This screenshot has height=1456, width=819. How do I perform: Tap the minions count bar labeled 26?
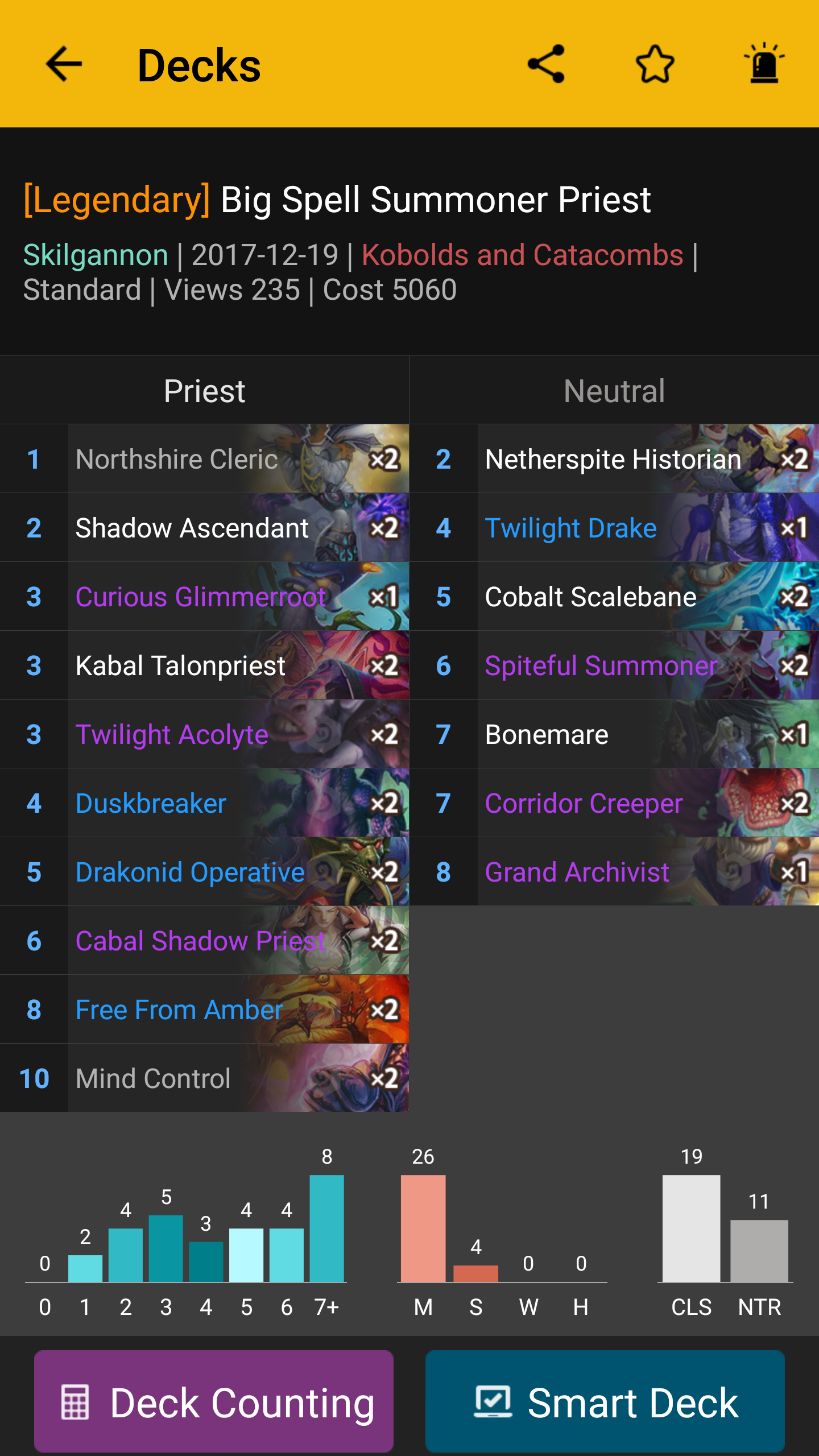[x=423, y=1228]
